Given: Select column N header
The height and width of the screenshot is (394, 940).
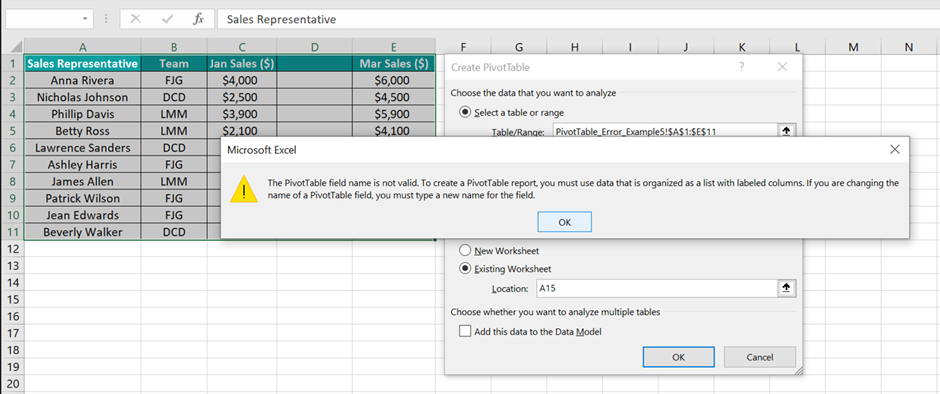Looking at the screenshot, I should click(909, 47).
